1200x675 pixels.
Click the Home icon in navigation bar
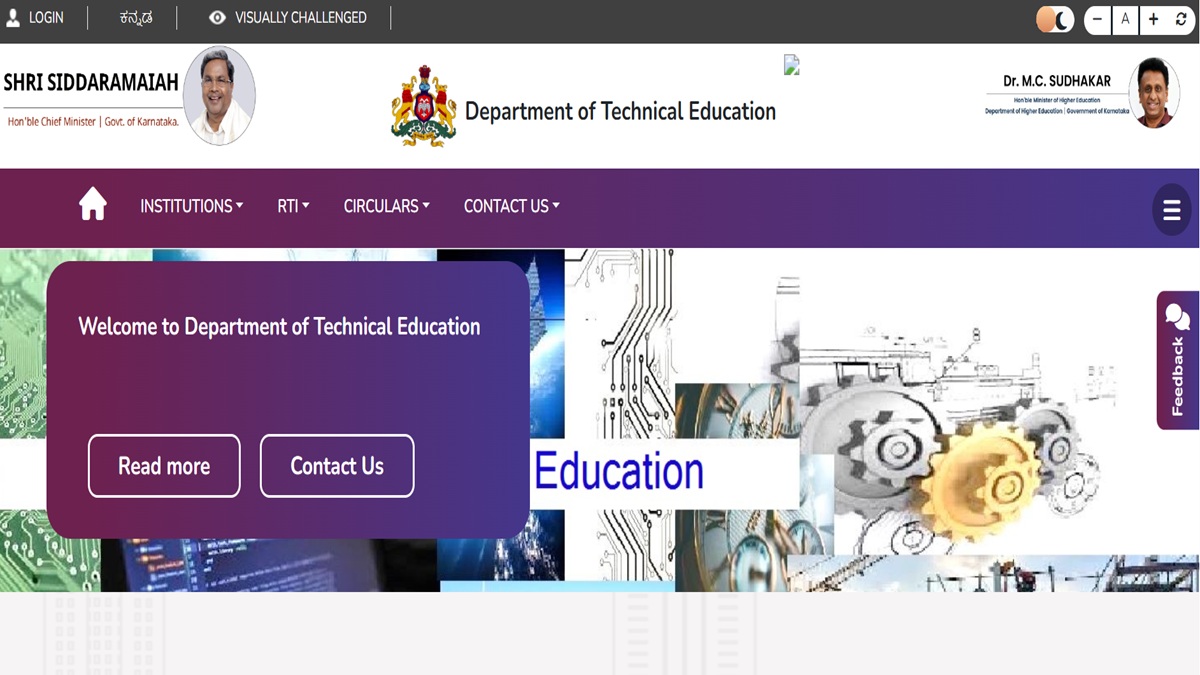point(93,204)
